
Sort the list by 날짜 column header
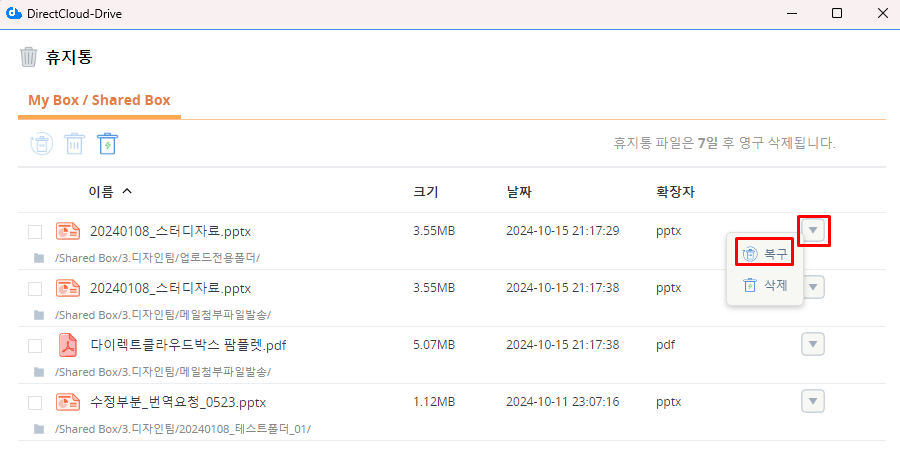pos(521,191)
